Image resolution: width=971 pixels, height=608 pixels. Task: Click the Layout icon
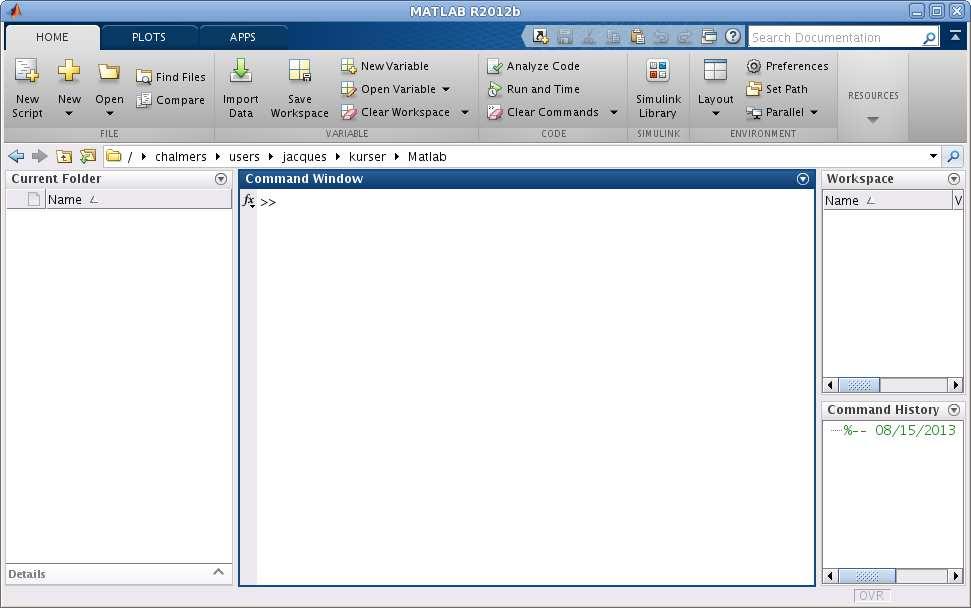coord(715,70)
